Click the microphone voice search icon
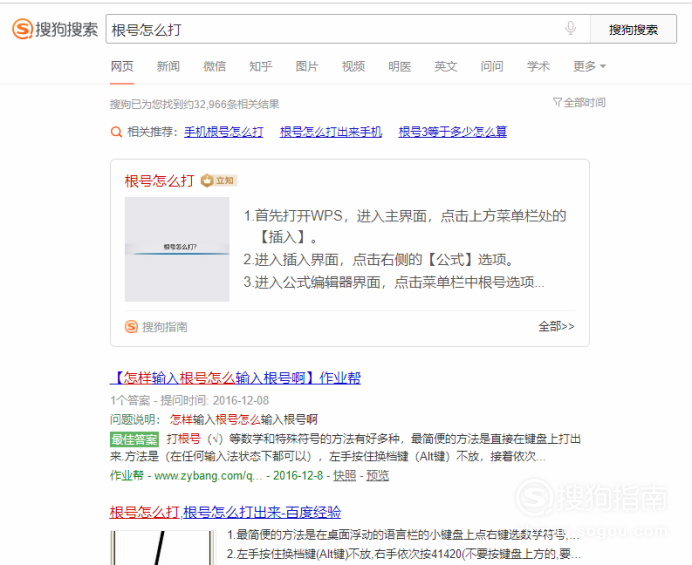Screen dimensions: 692x565 (570, 28)
